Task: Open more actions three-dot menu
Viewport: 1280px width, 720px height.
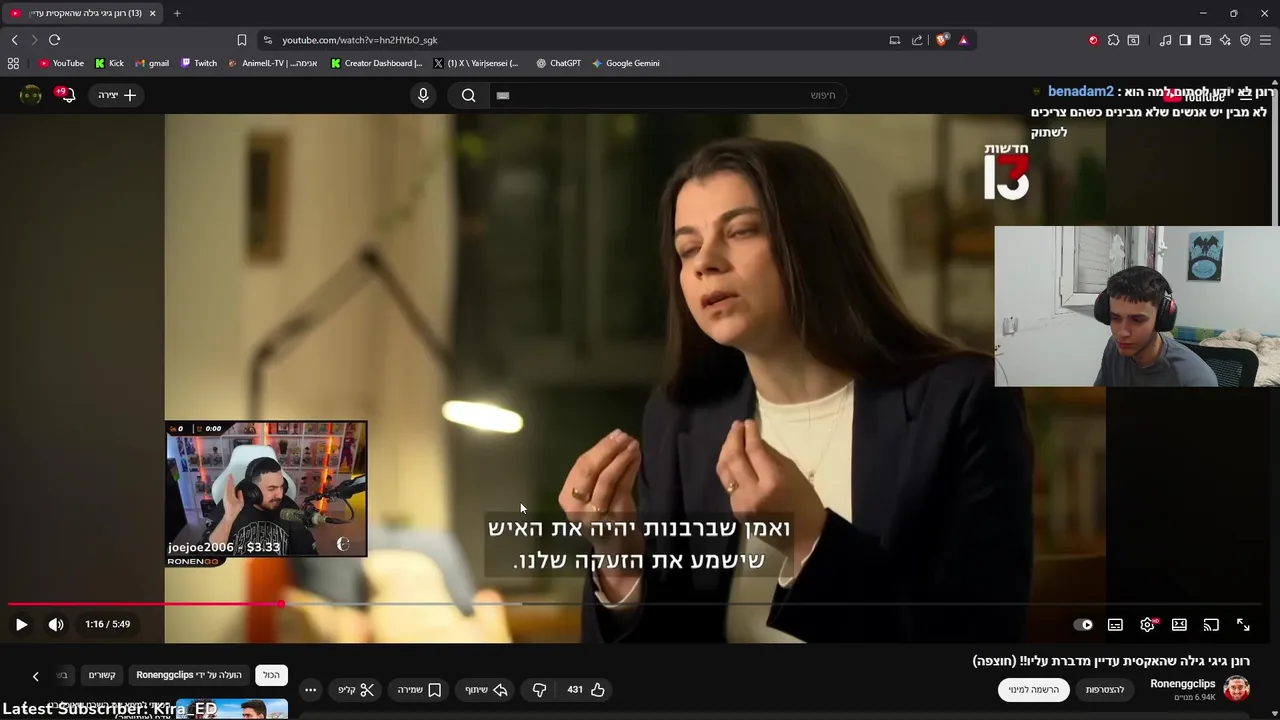Action: click(310, 690)
